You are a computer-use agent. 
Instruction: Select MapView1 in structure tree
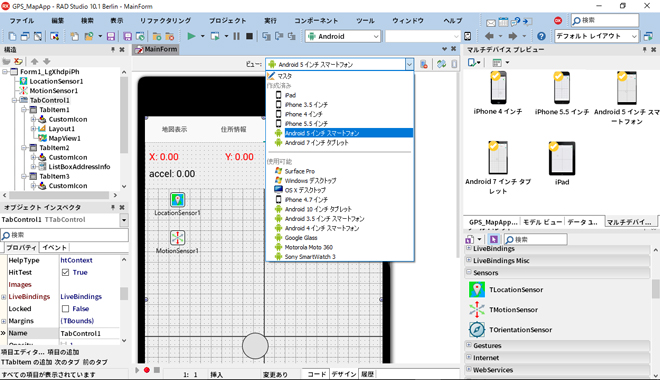(64, 138)
